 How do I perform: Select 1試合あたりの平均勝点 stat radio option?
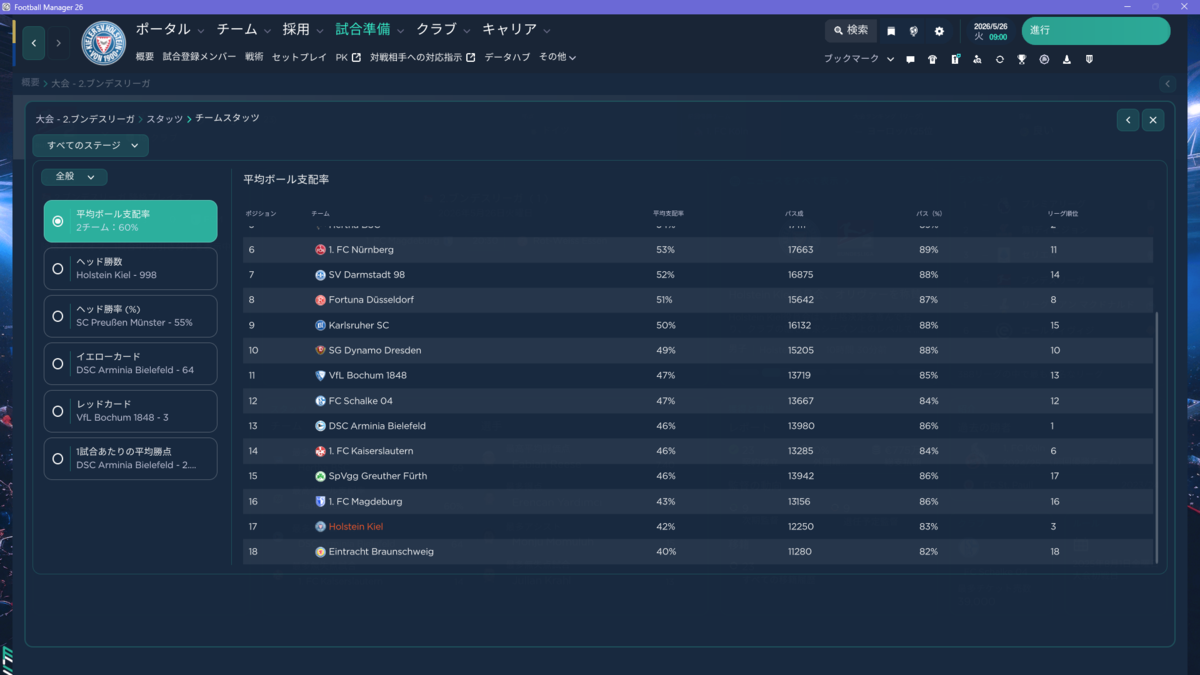click(131, 458)
